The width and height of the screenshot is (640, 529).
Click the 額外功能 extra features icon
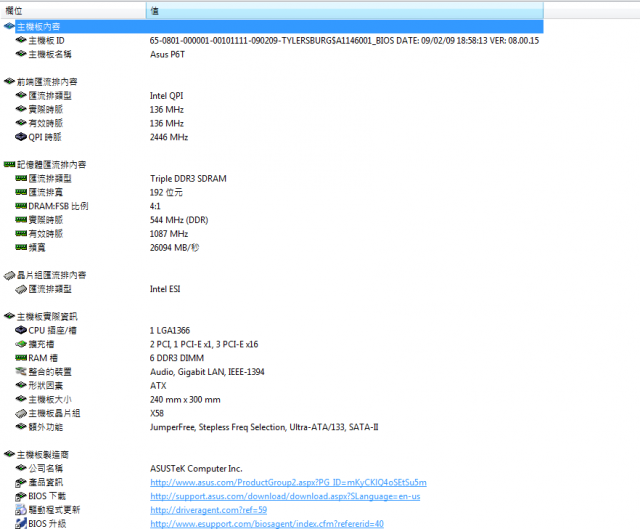(x=21, y=427)
